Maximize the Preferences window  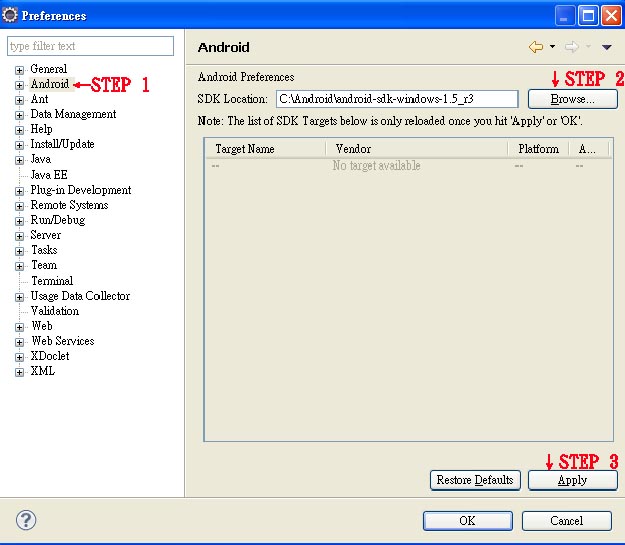pyautogui.click(x=588, y=16)
